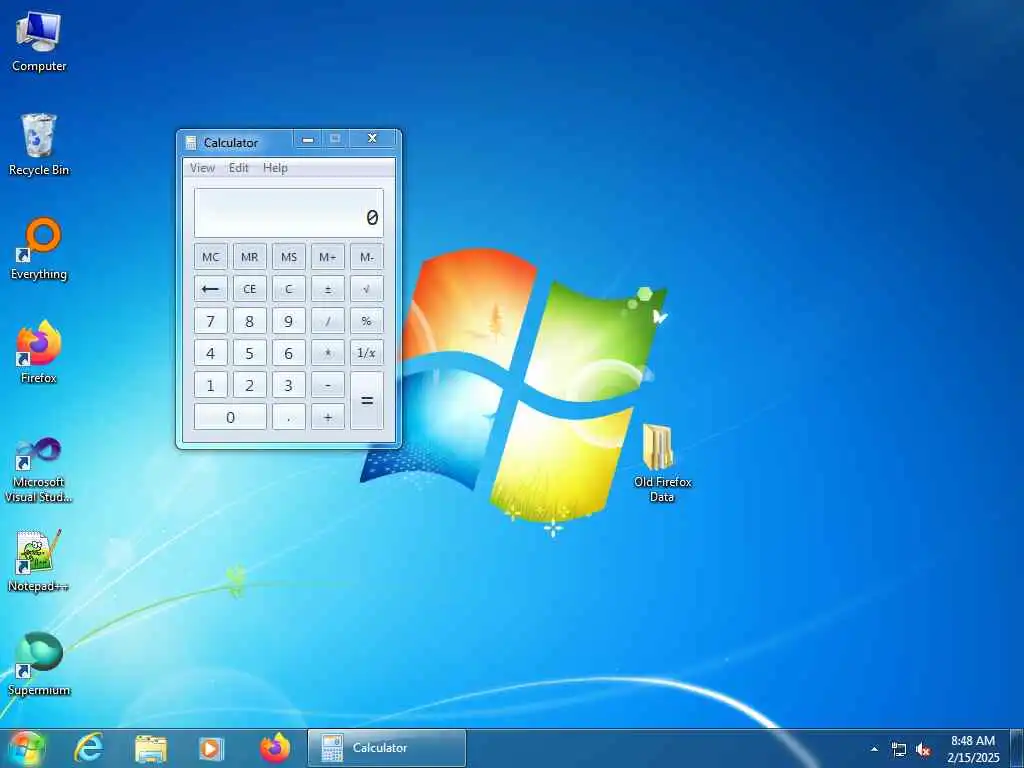This screenshot has height=768, width=1024.
Task: Click digit 7 on the calculator
Action: (x=210, y=321)
